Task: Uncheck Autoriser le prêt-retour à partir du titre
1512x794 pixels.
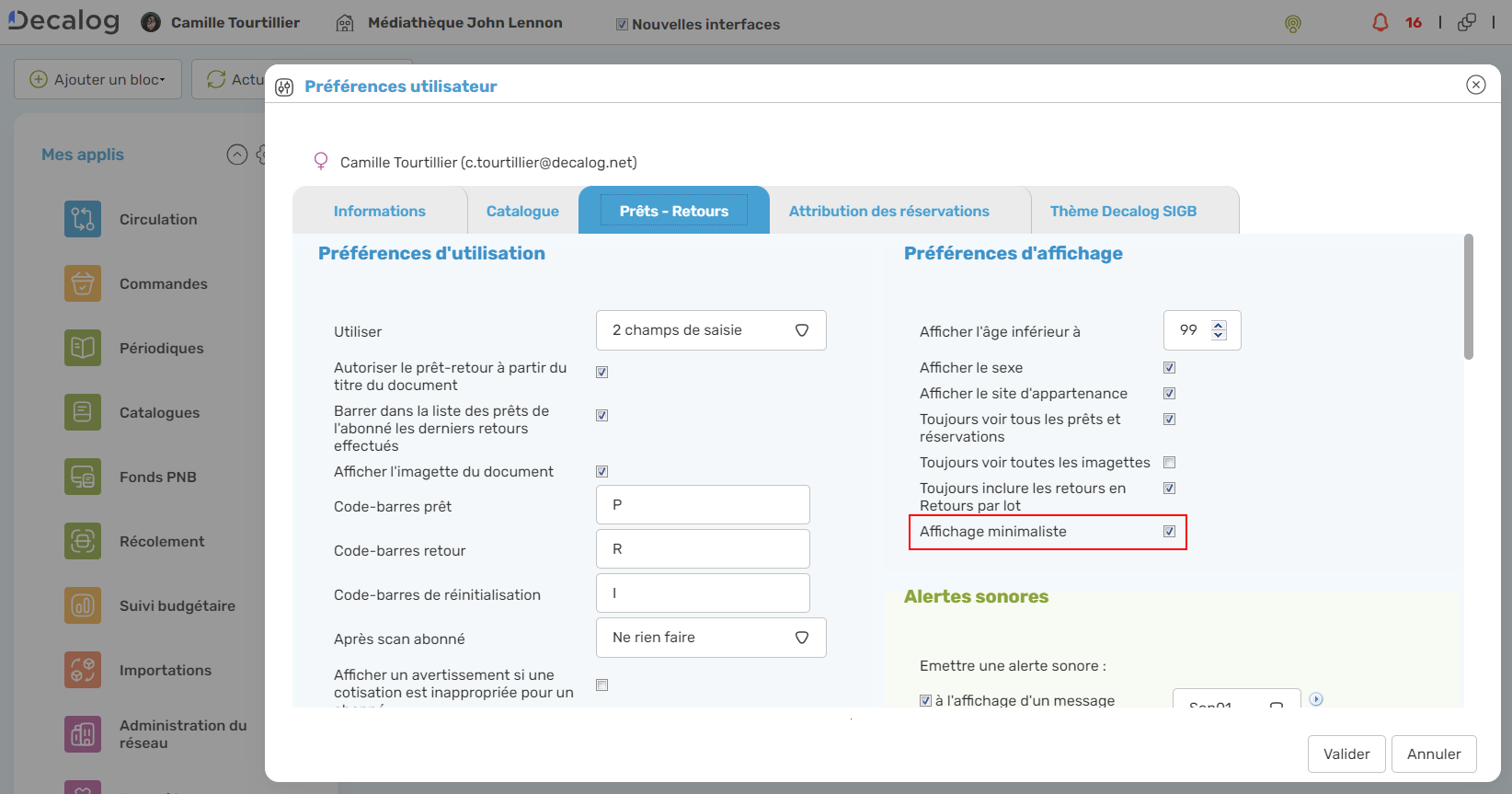Action: [x=601, y=372]
